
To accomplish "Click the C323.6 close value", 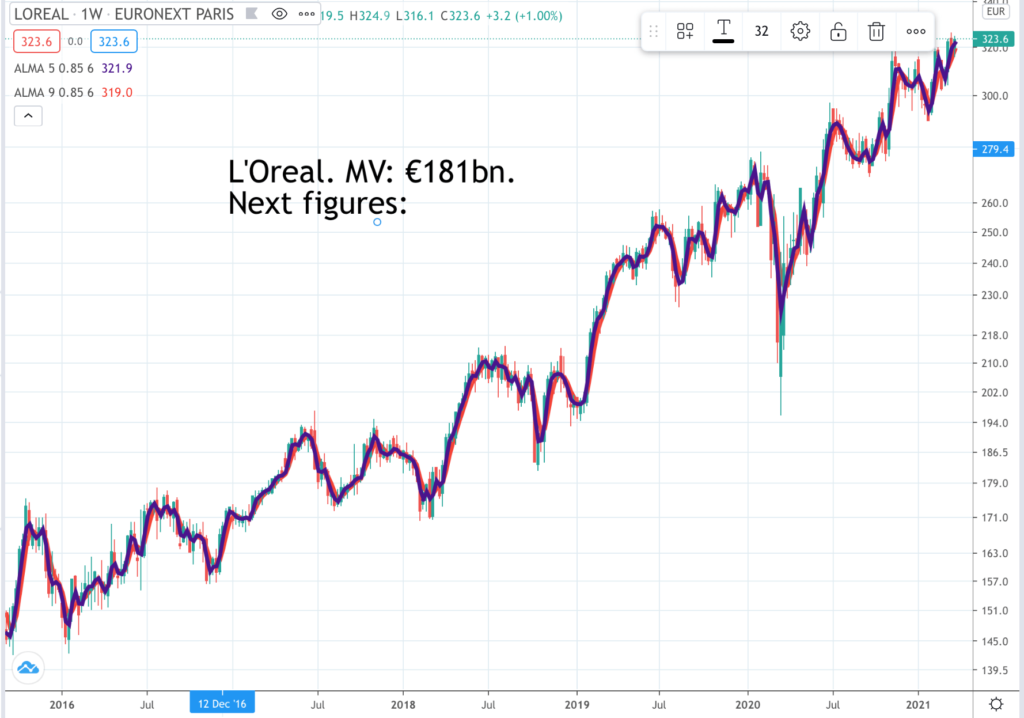I will click(460, 16).
